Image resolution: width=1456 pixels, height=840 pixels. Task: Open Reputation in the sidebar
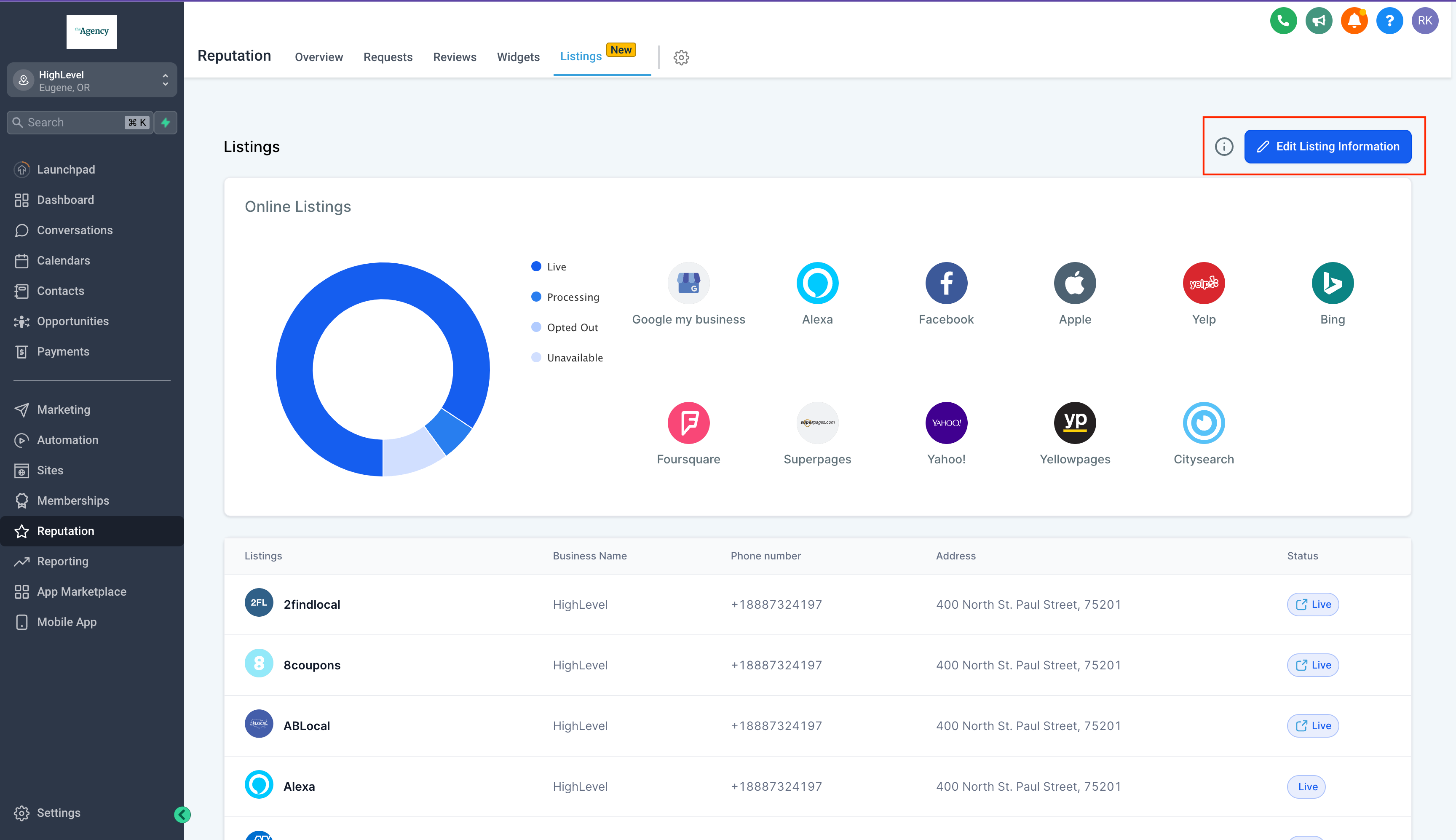coord(92,531)
